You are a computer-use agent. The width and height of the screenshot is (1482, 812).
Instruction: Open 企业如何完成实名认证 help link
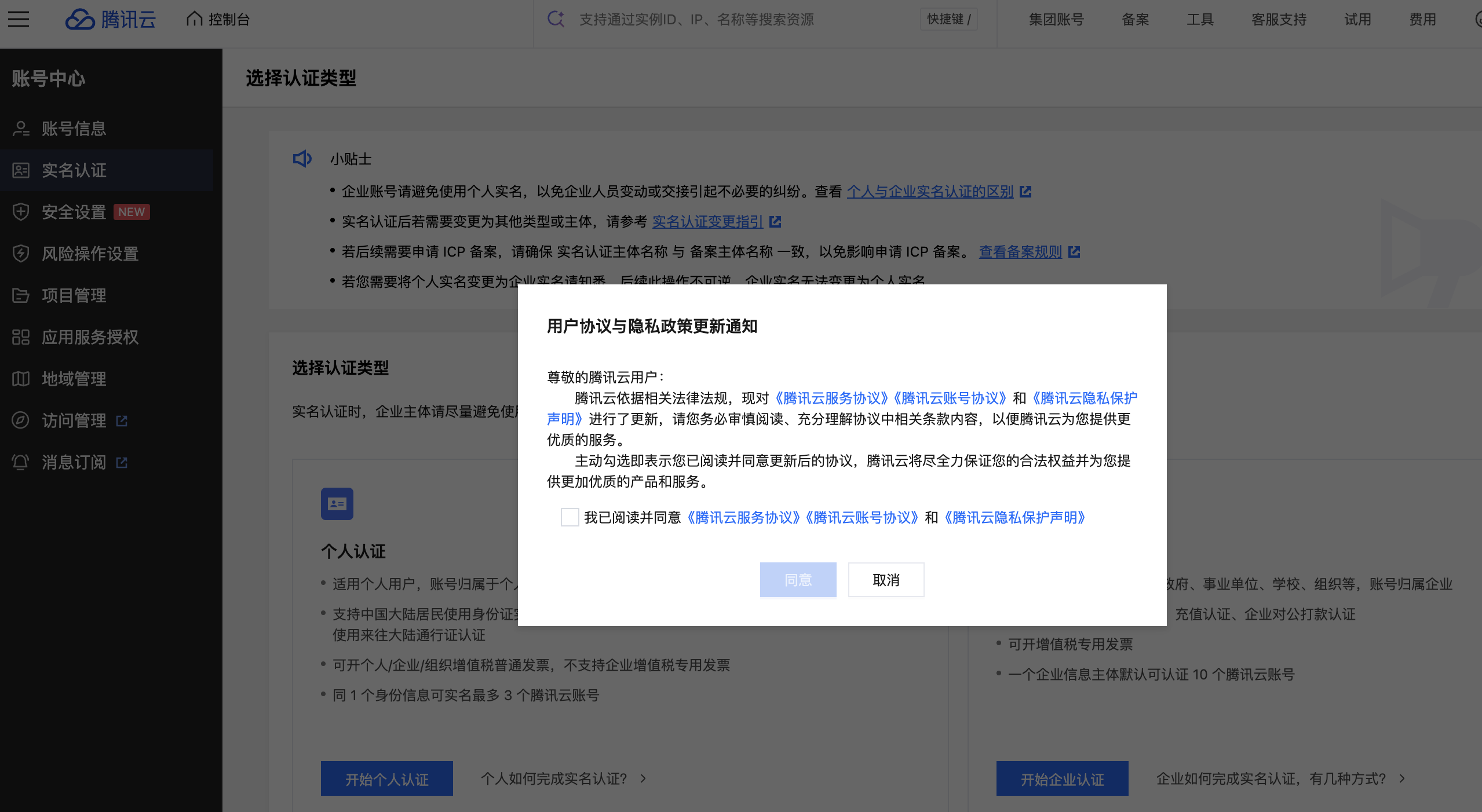pos(1271,779)
